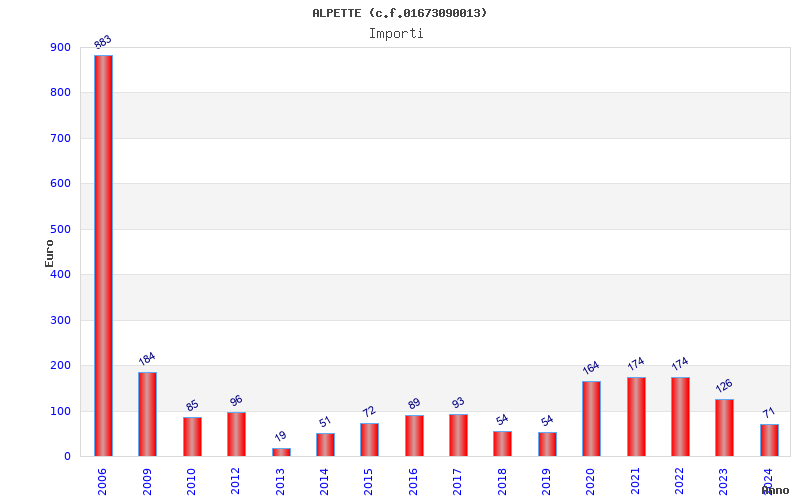
Task: Click the 2009 x-axis year label
Action: click(x=147, y=482)
